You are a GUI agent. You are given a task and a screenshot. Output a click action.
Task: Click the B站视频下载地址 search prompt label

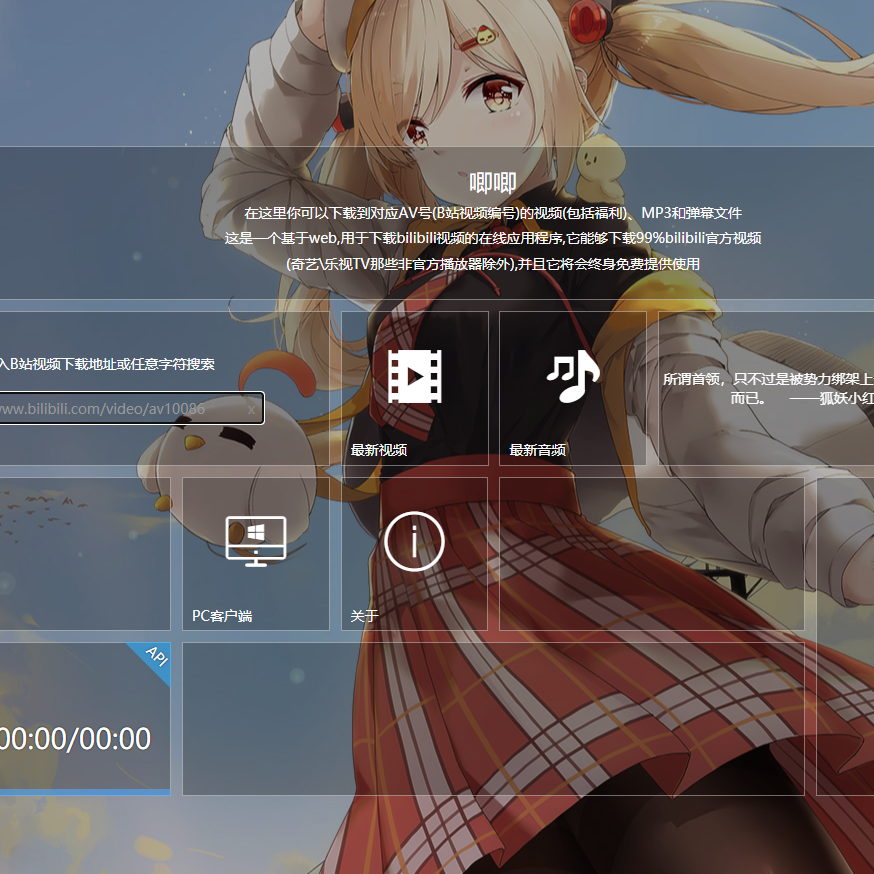pos(107,364)
